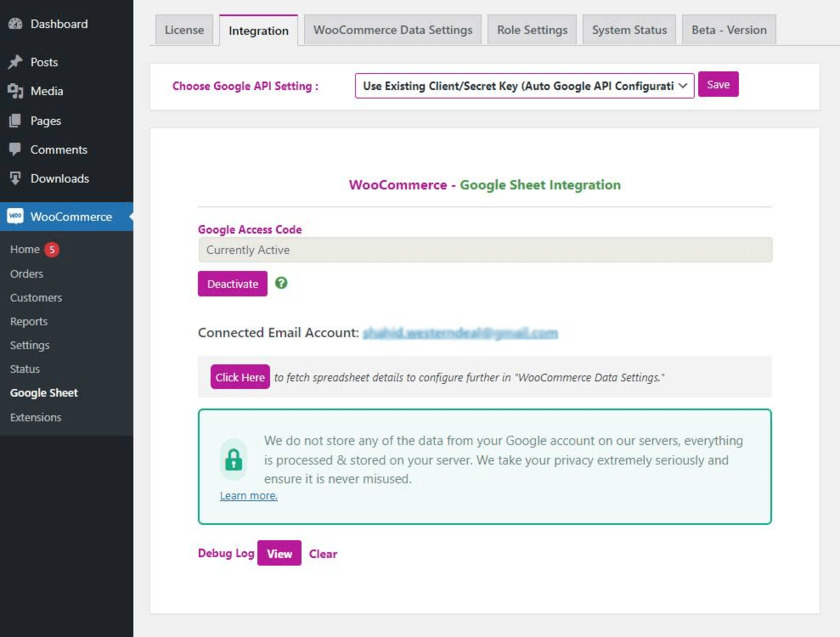Open WooCommerce Settings submenu item
The width and height of the screenshot is (840, 637).
29,345
